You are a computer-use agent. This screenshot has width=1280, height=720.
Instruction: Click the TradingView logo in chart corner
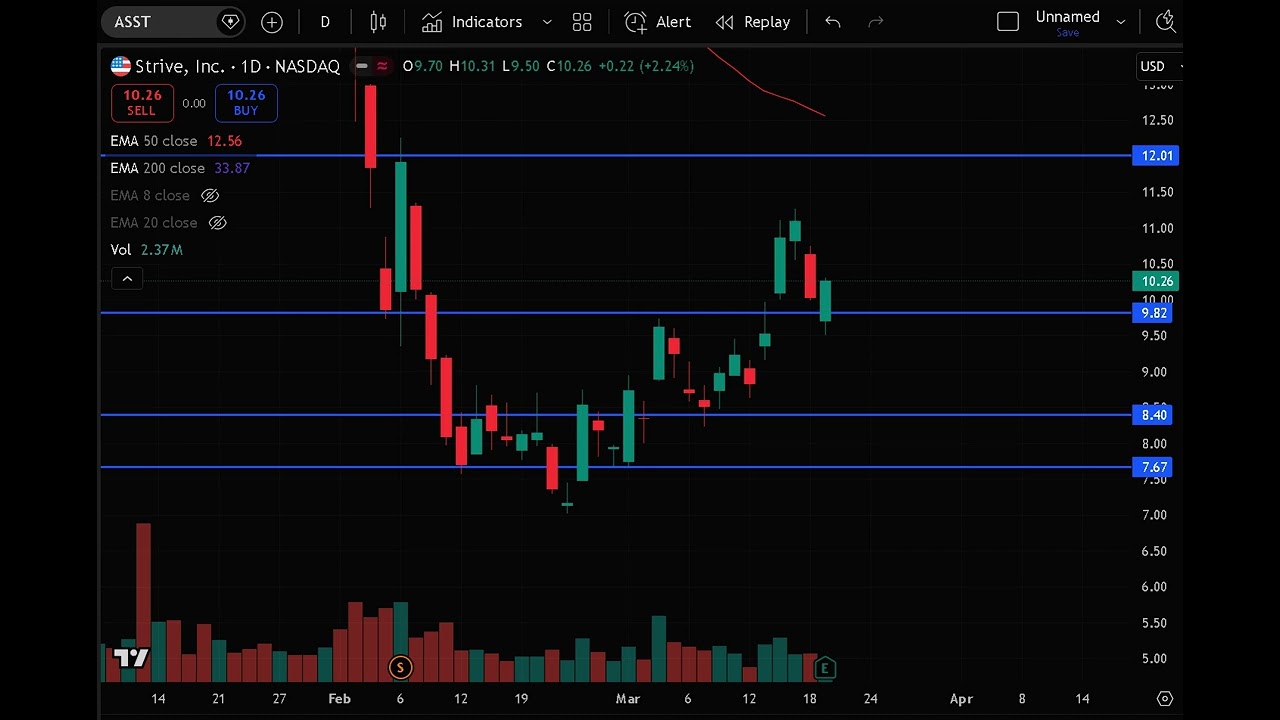tap(131, 658)
